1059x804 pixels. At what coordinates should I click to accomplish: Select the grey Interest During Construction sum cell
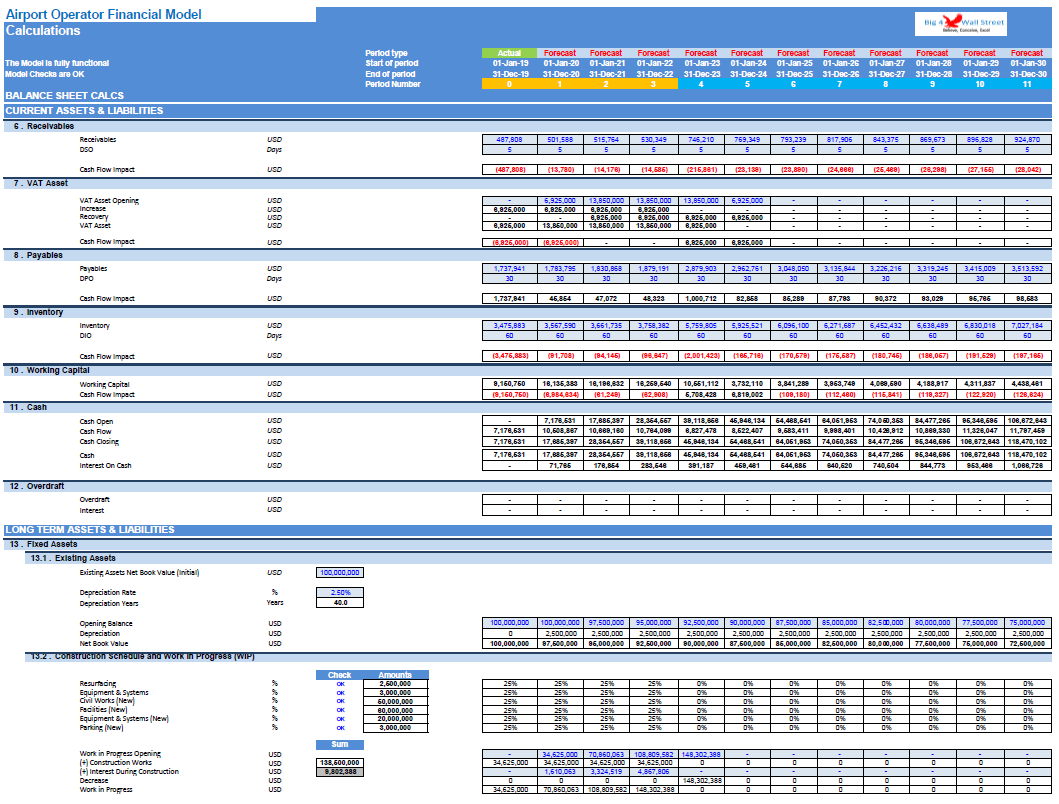coord(340,772)
